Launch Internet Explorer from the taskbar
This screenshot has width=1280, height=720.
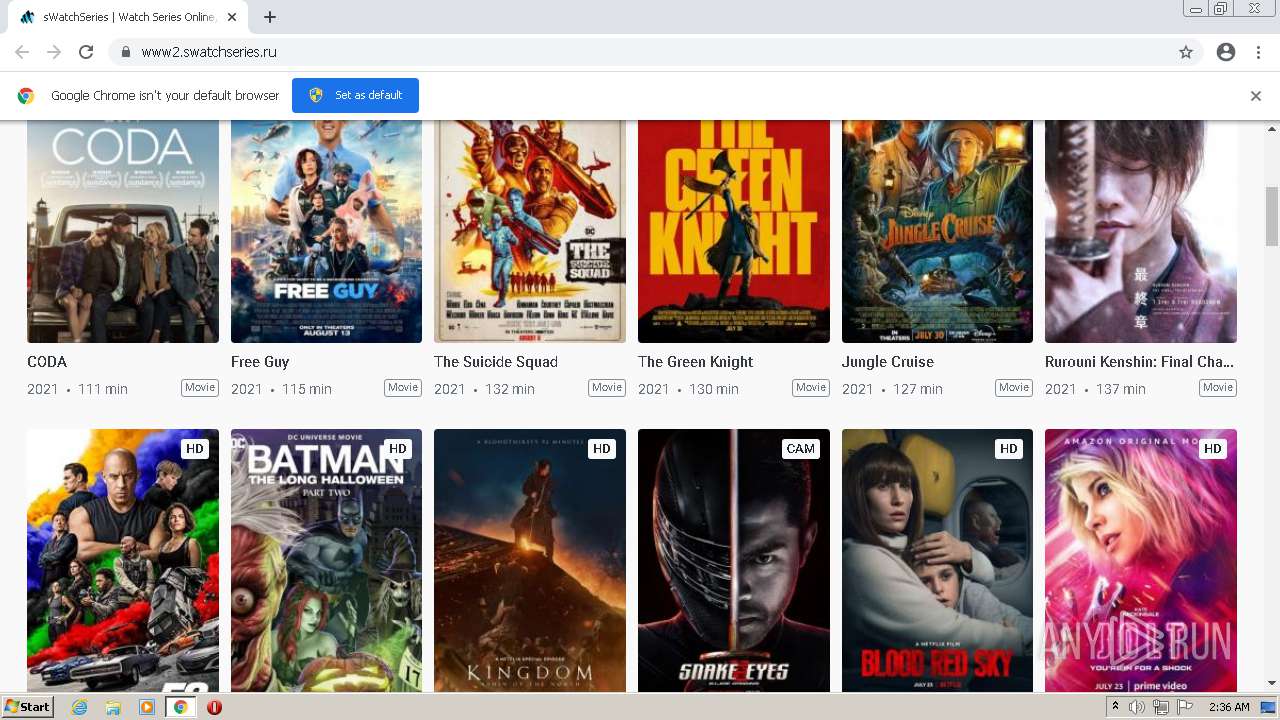80,707
